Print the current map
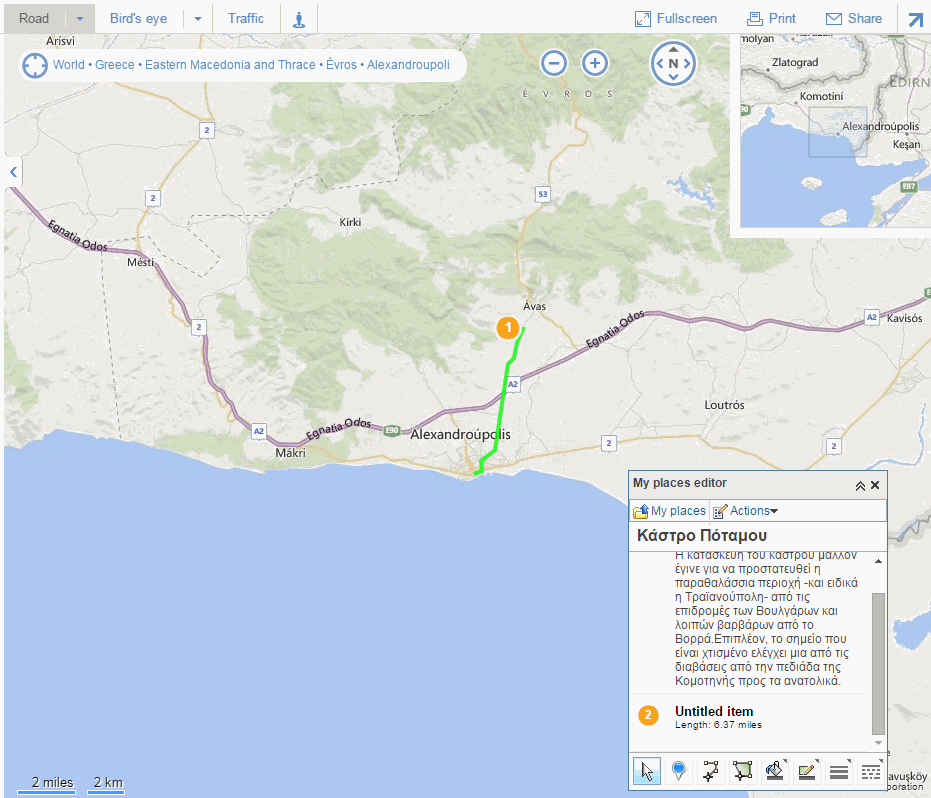 (771, 18)
